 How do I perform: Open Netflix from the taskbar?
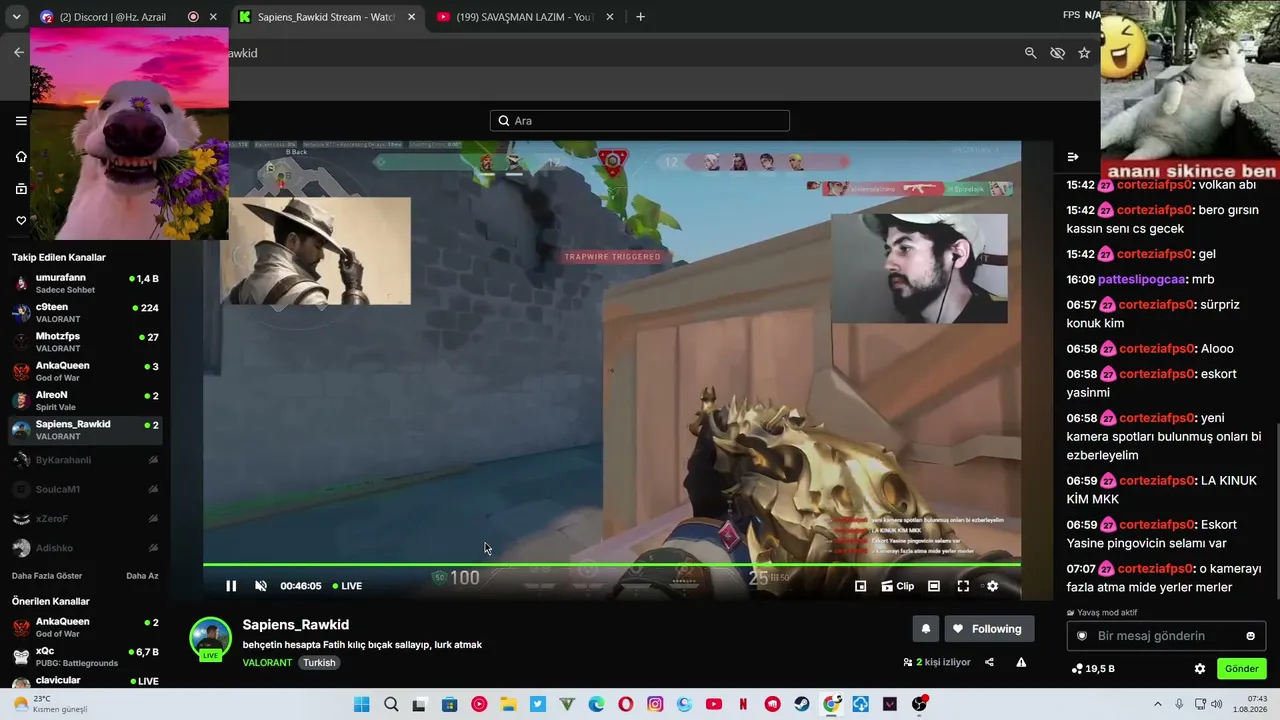(743, 704)
